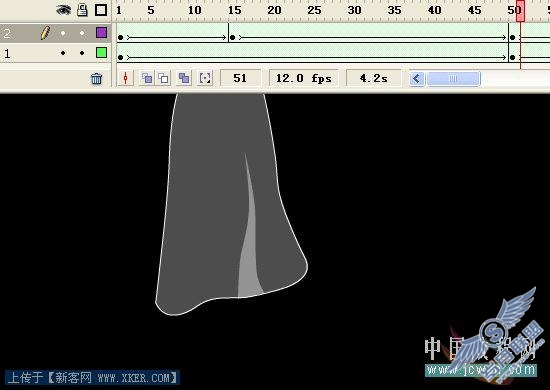Image resolution: width=550 pixels, height=390 pixels.
Task: Click the green outline swatch of layer 1
Action: (x=101, y=53)
